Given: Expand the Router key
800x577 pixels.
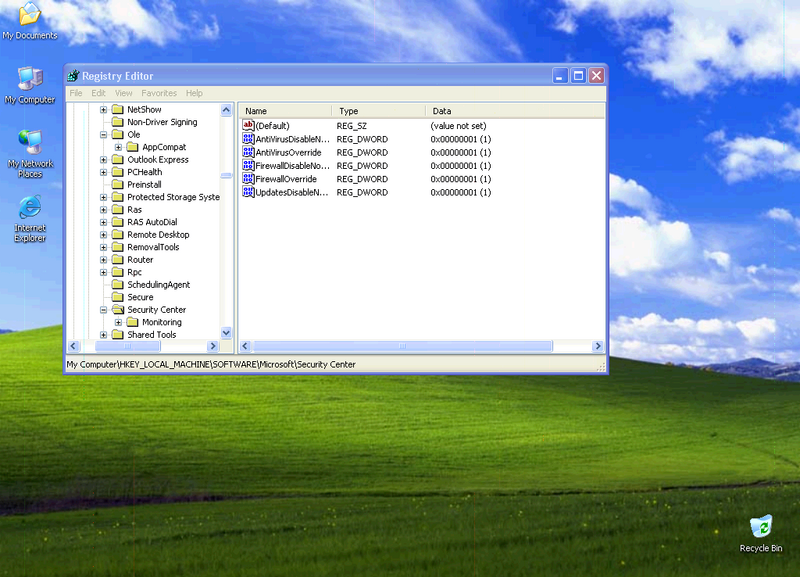Looking at the screenshot, I should pyautogui.click(x=104, y=260).
